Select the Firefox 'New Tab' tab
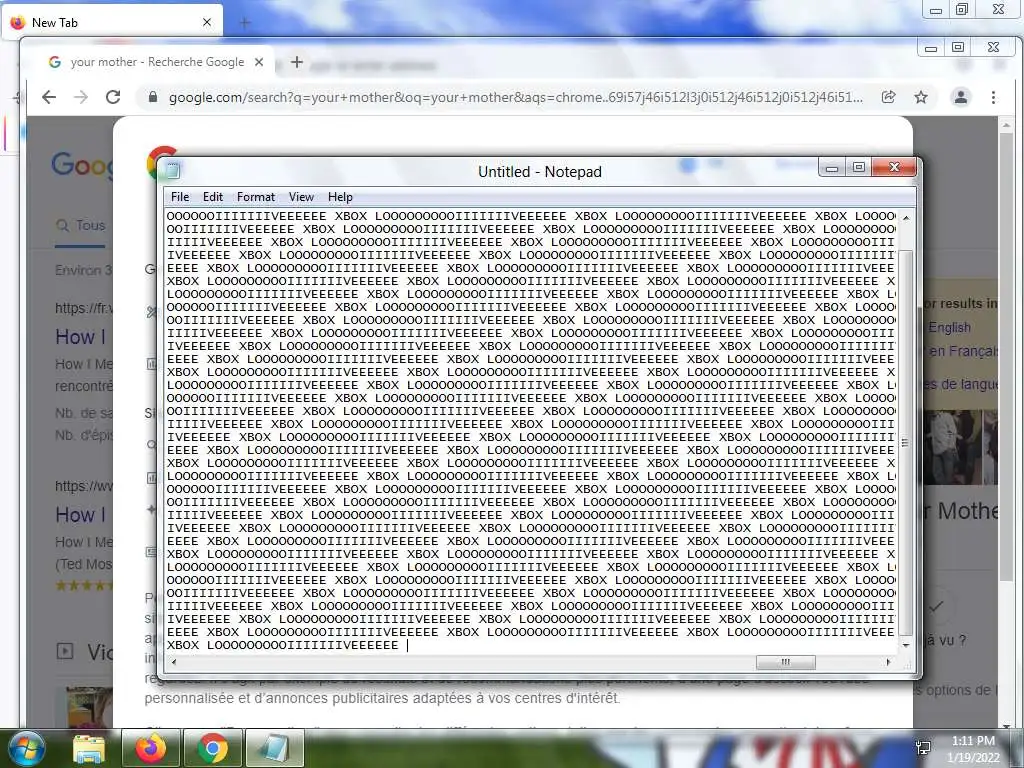Image resolution: width=1024 pixels, height=768 pixels. coord(111,22)
